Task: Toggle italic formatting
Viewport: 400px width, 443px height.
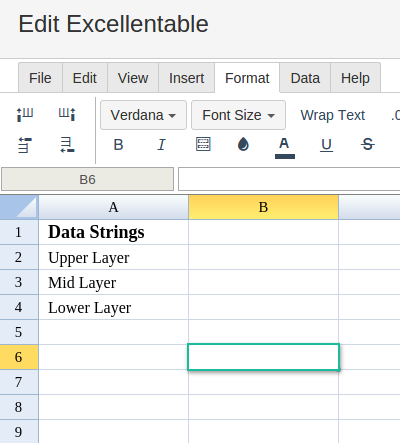Action: 161,144
